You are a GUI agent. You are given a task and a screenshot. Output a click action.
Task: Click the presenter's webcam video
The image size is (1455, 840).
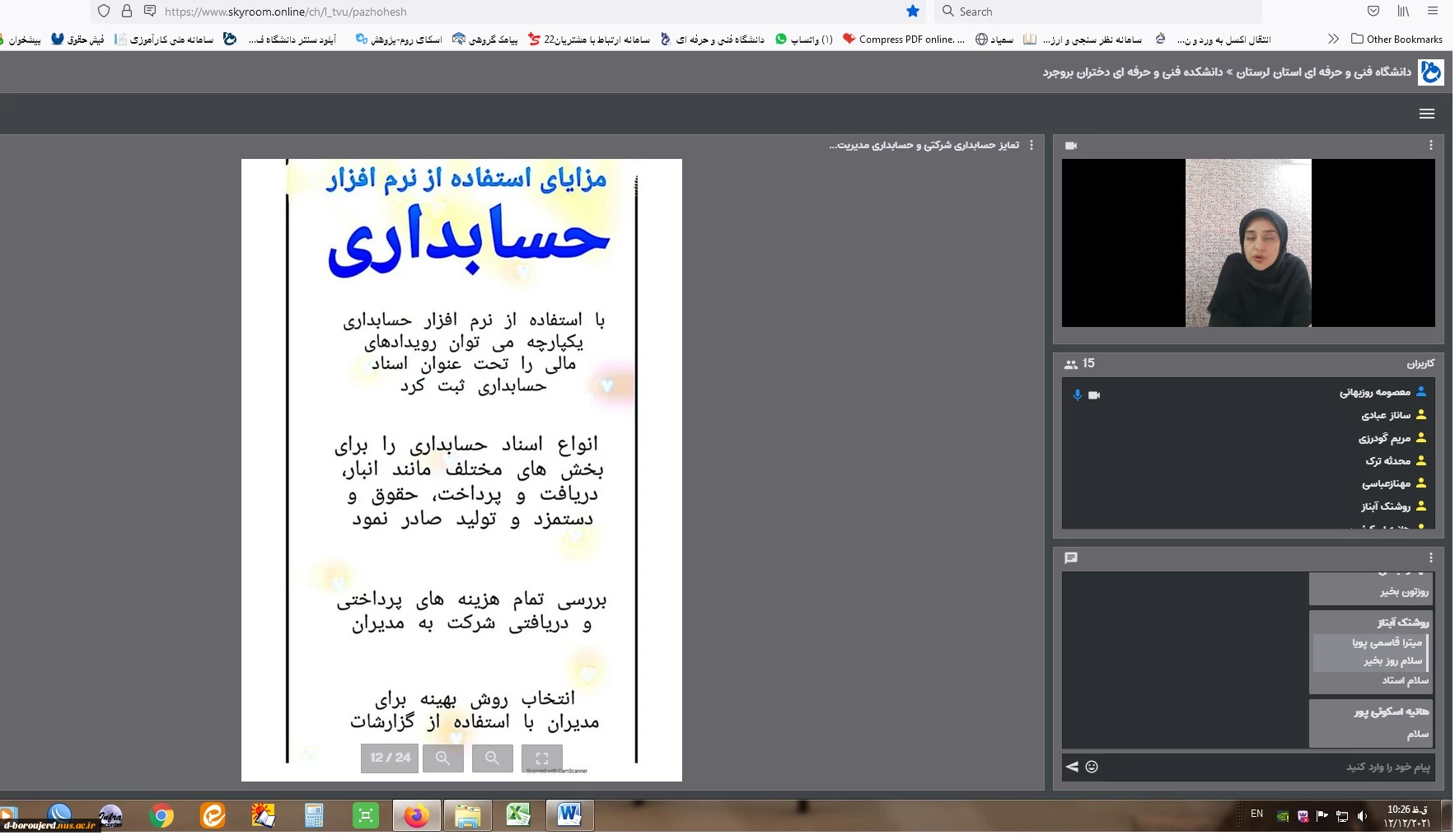pos(1248,243)
